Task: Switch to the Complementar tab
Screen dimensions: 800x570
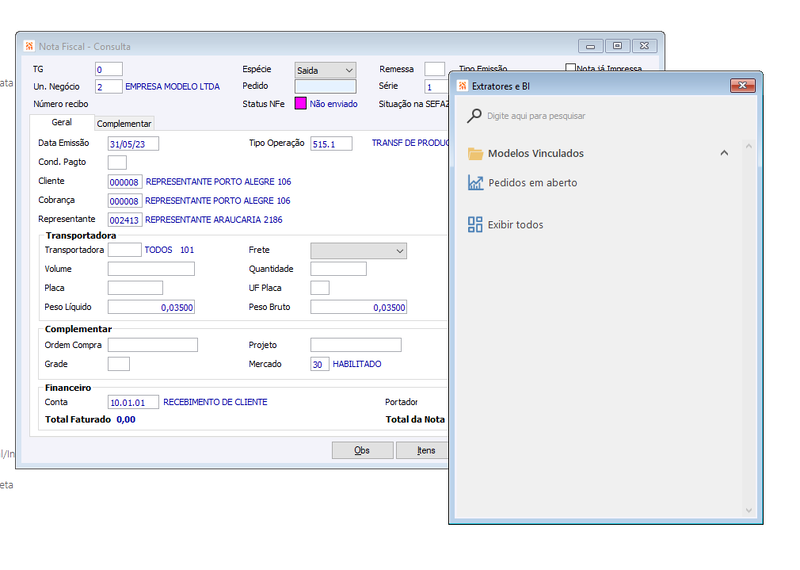Action: pyautogui.click(x=124, y=123)
